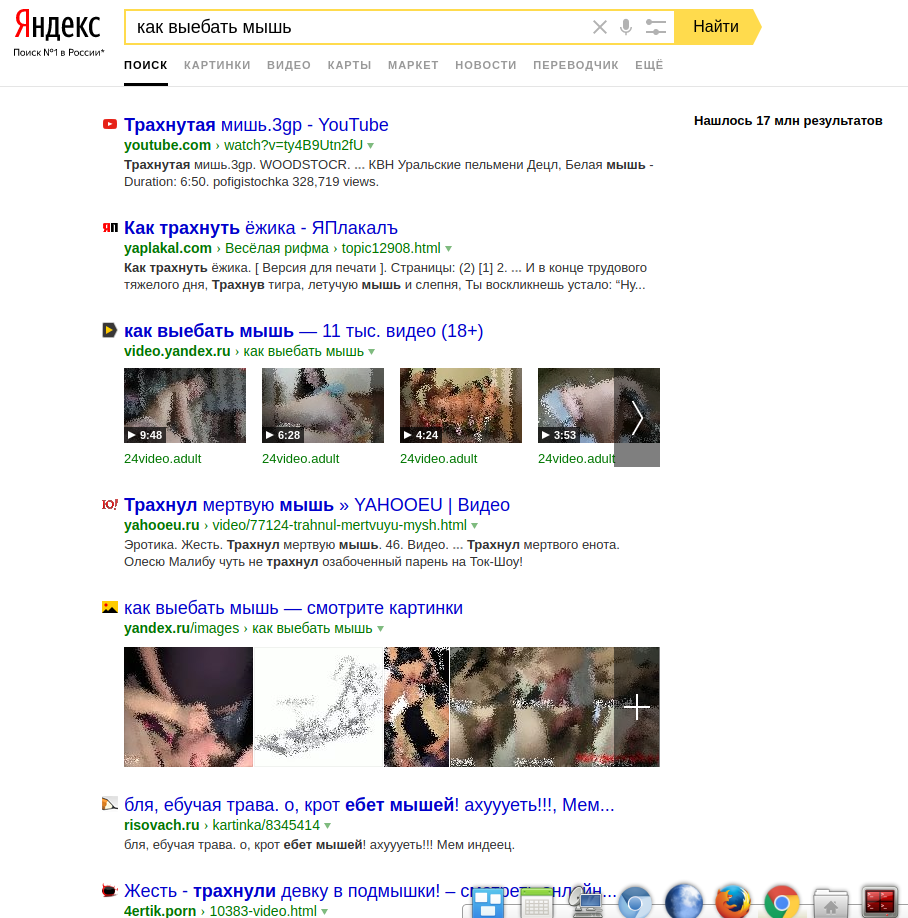Click yandex.ru/images green URL
Screen dimensions: 908x918
click(181, 628)
